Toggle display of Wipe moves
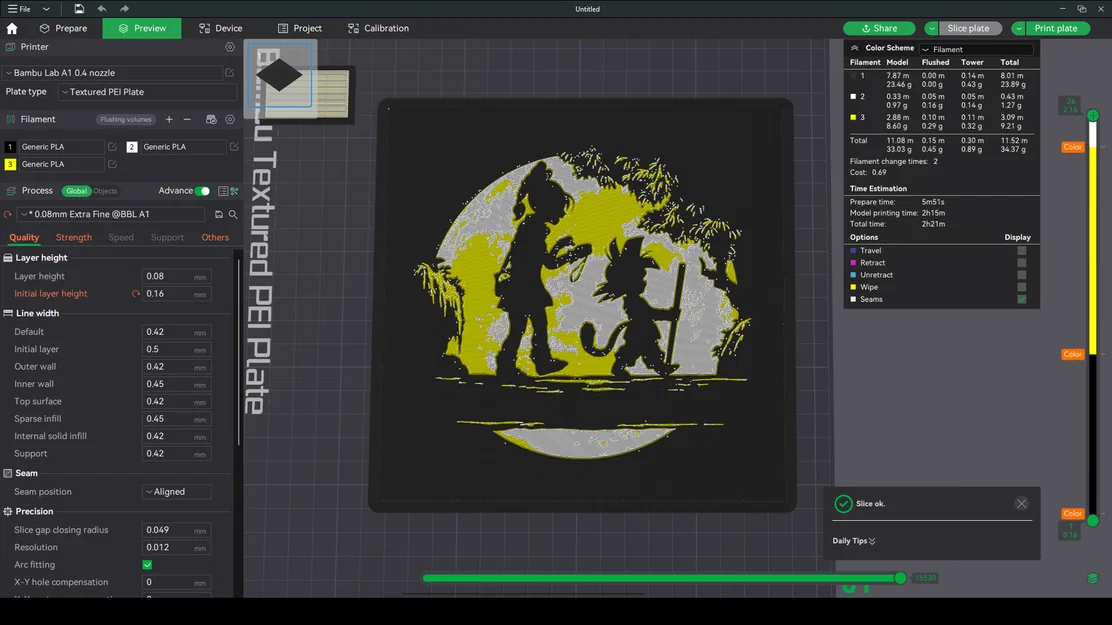 click(x=1021, y=287)
